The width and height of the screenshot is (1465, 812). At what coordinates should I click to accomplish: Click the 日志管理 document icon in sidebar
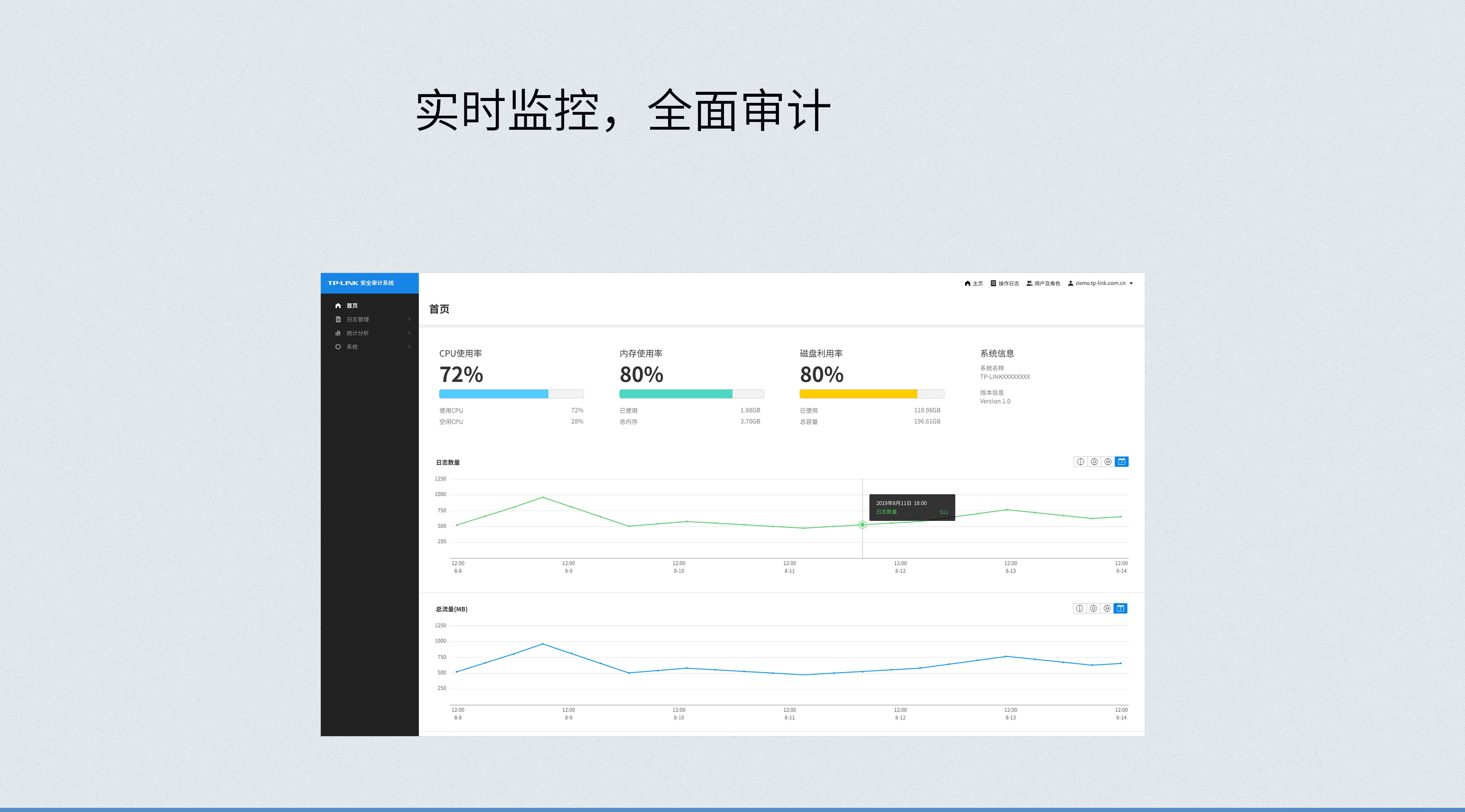tap(338, 320)
